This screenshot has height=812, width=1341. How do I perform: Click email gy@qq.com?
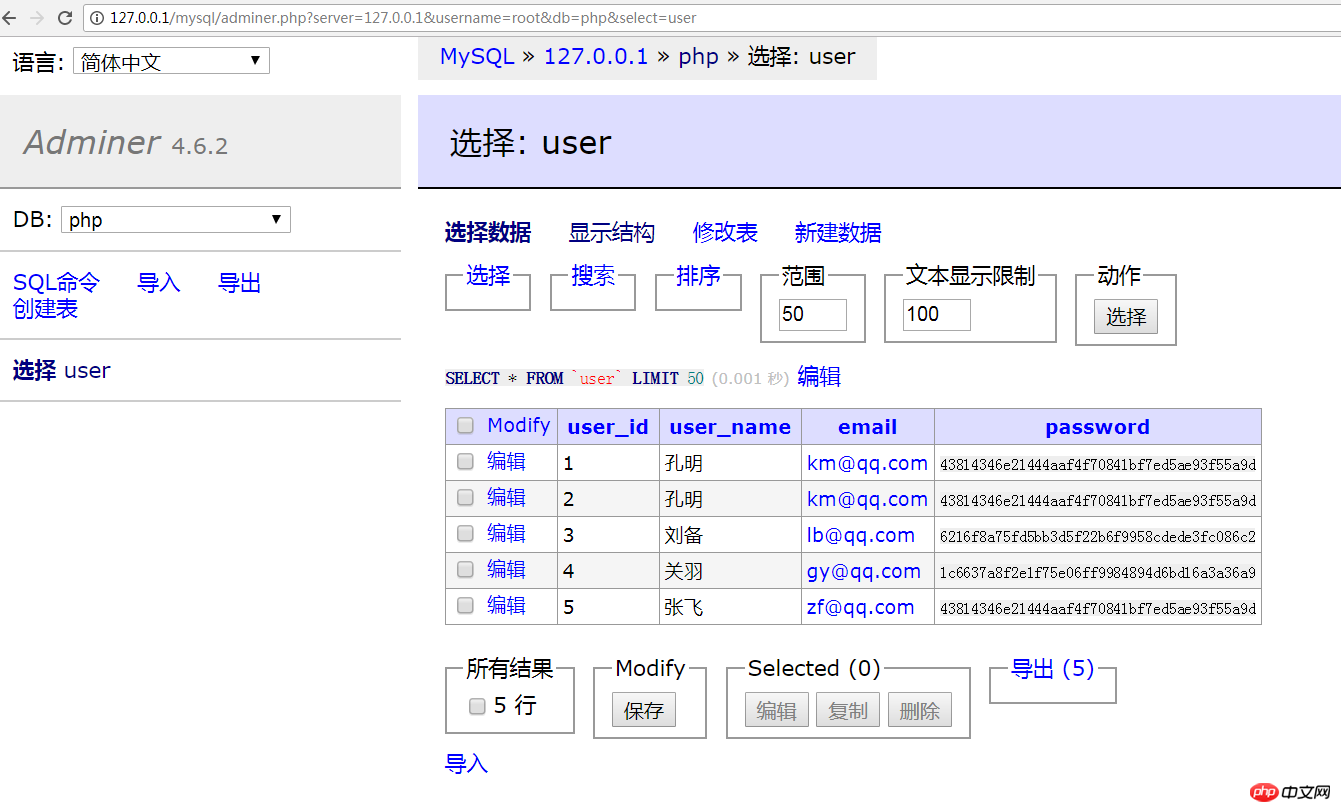click(x=864, y=571)
